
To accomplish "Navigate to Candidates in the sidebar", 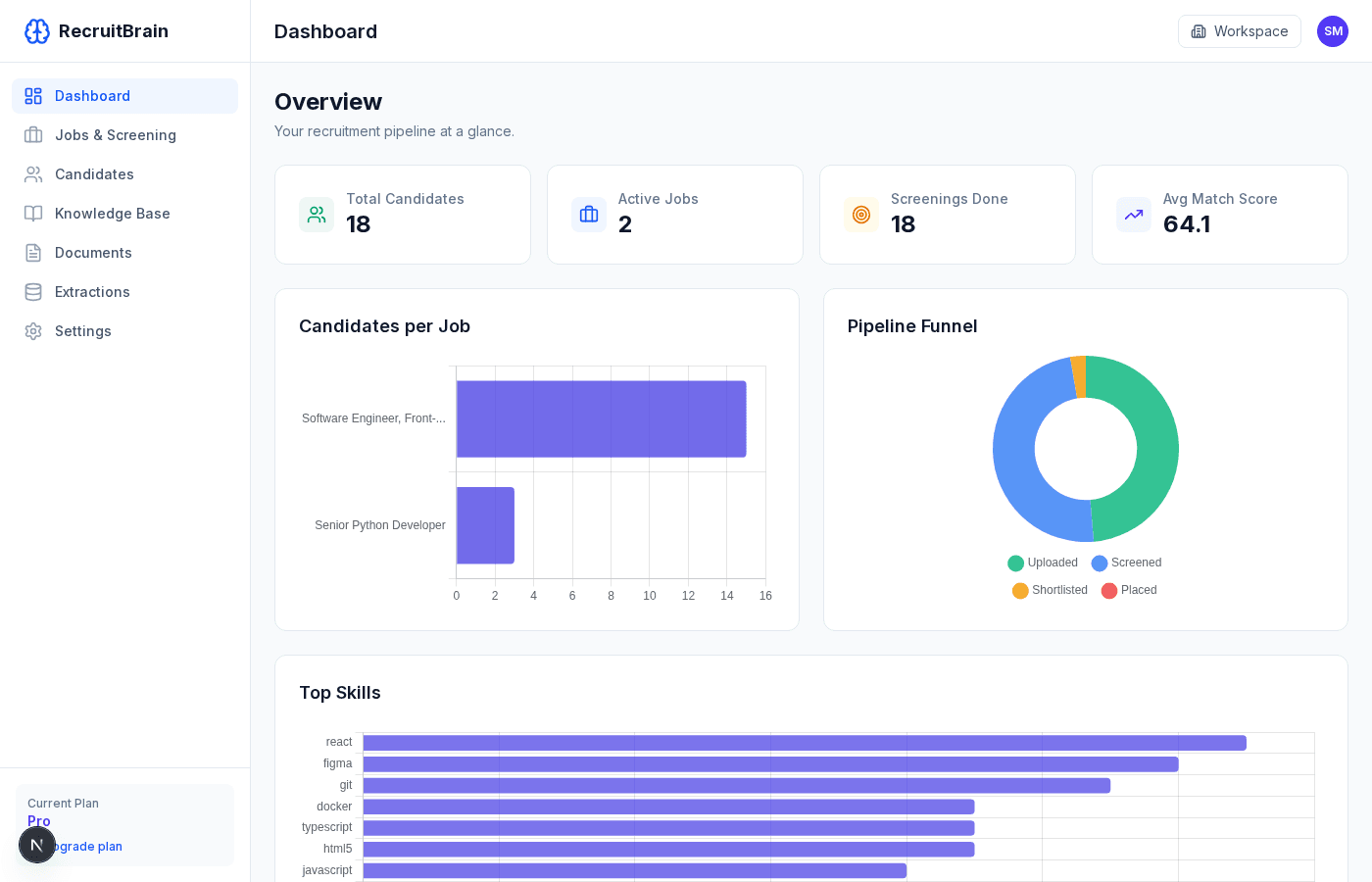I will click(94, 174).
